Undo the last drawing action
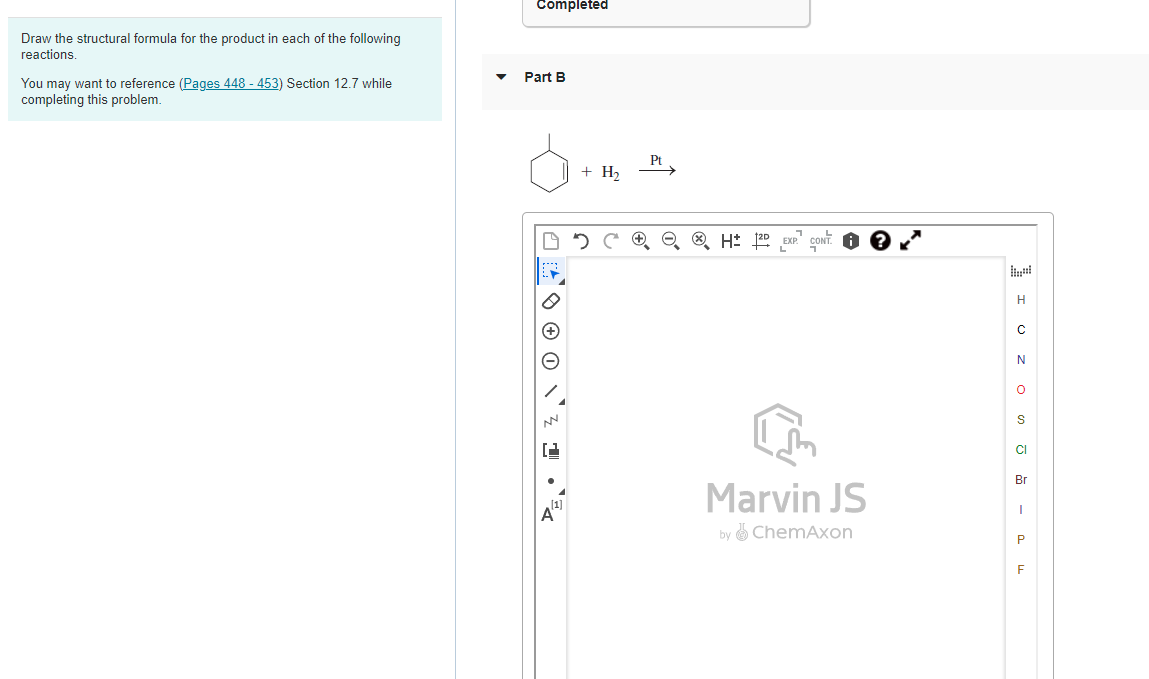This screenshot has width=1149, height=679. pos(580,241)
